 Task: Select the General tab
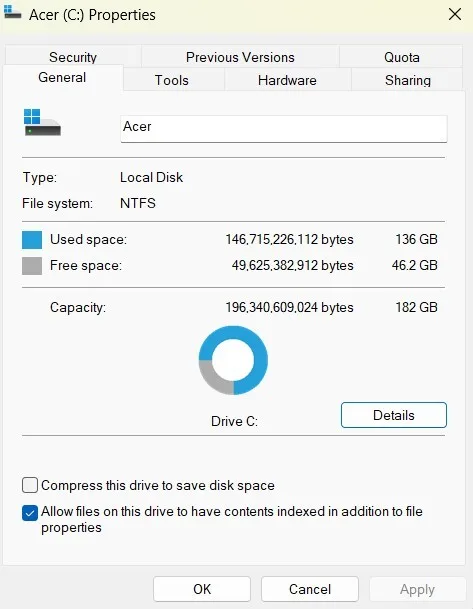click(x=62, y=77)
